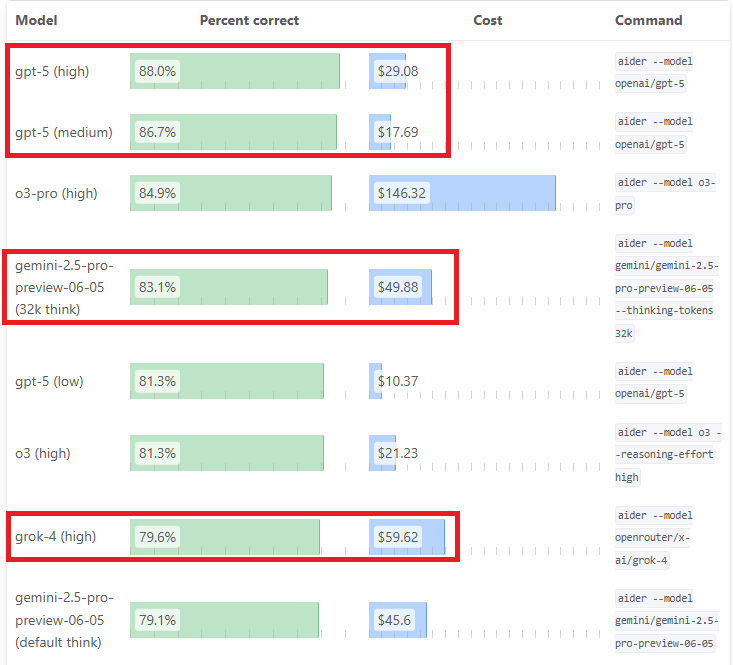The image size is (733, 665).
Task: Click the $10.37 cost value
Action: coord(398,381)
